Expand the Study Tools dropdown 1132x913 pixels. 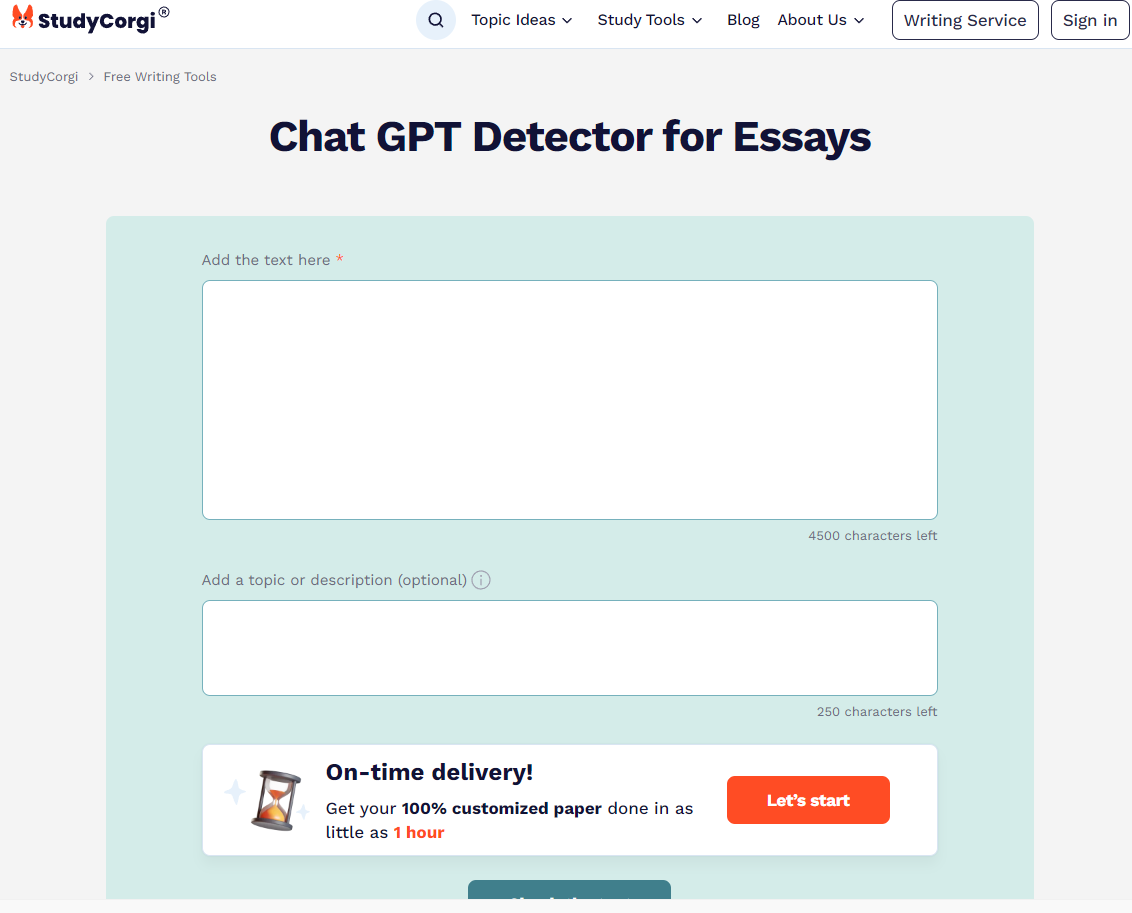(650, 20)
